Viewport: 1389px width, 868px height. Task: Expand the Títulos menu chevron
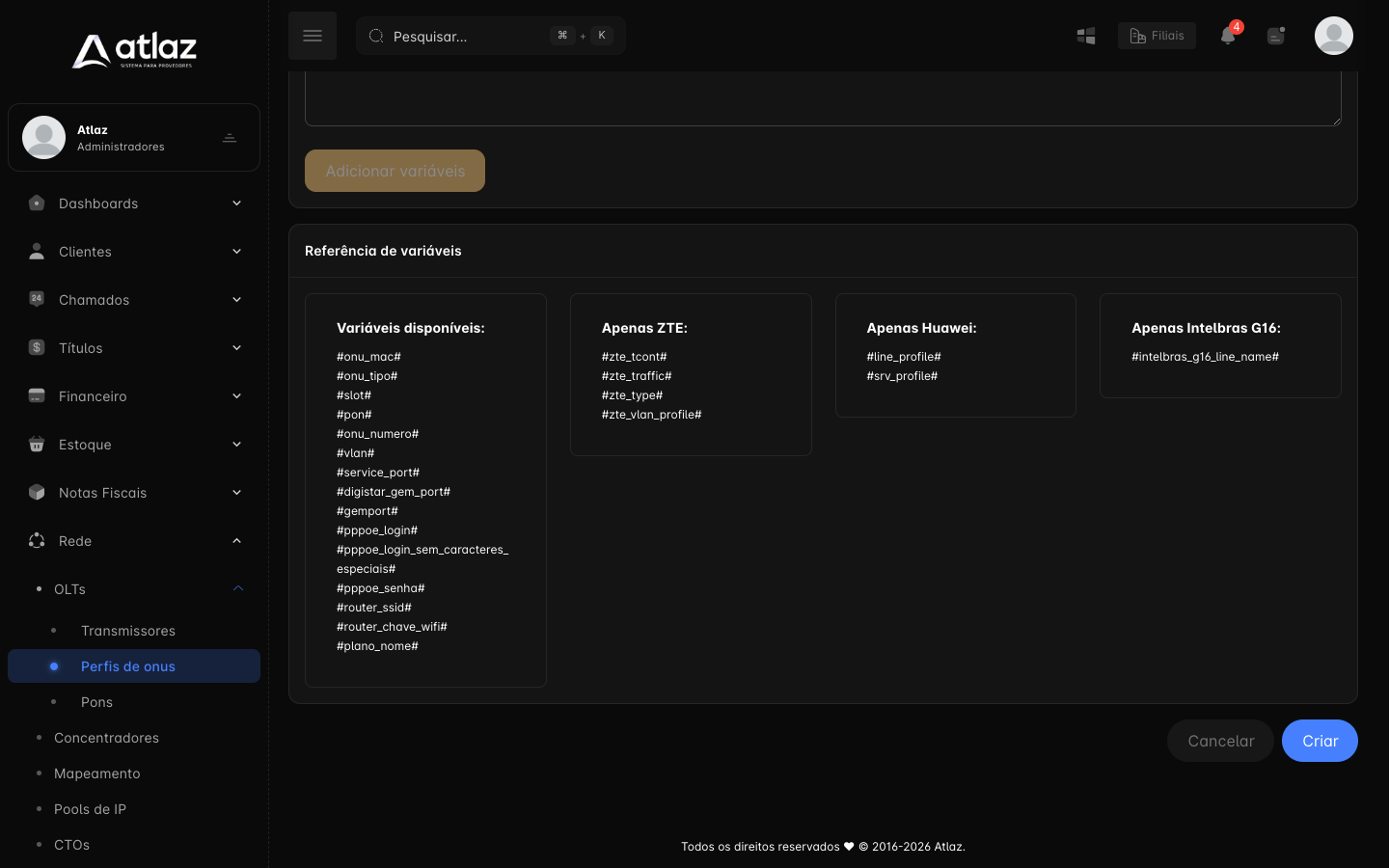[236, 348]
